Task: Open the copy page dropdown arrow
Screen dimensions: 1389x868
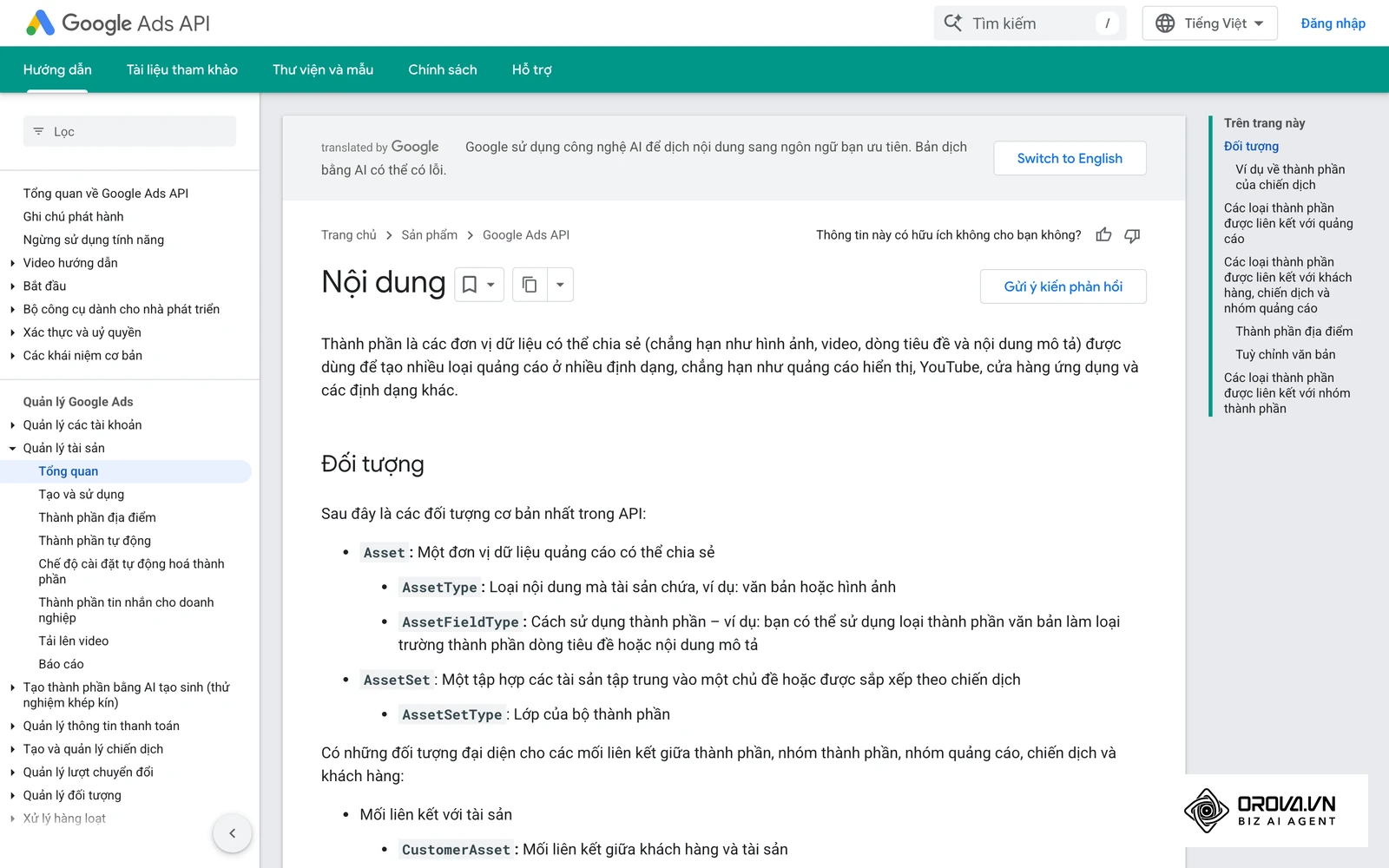Action: tap(560, 285)
